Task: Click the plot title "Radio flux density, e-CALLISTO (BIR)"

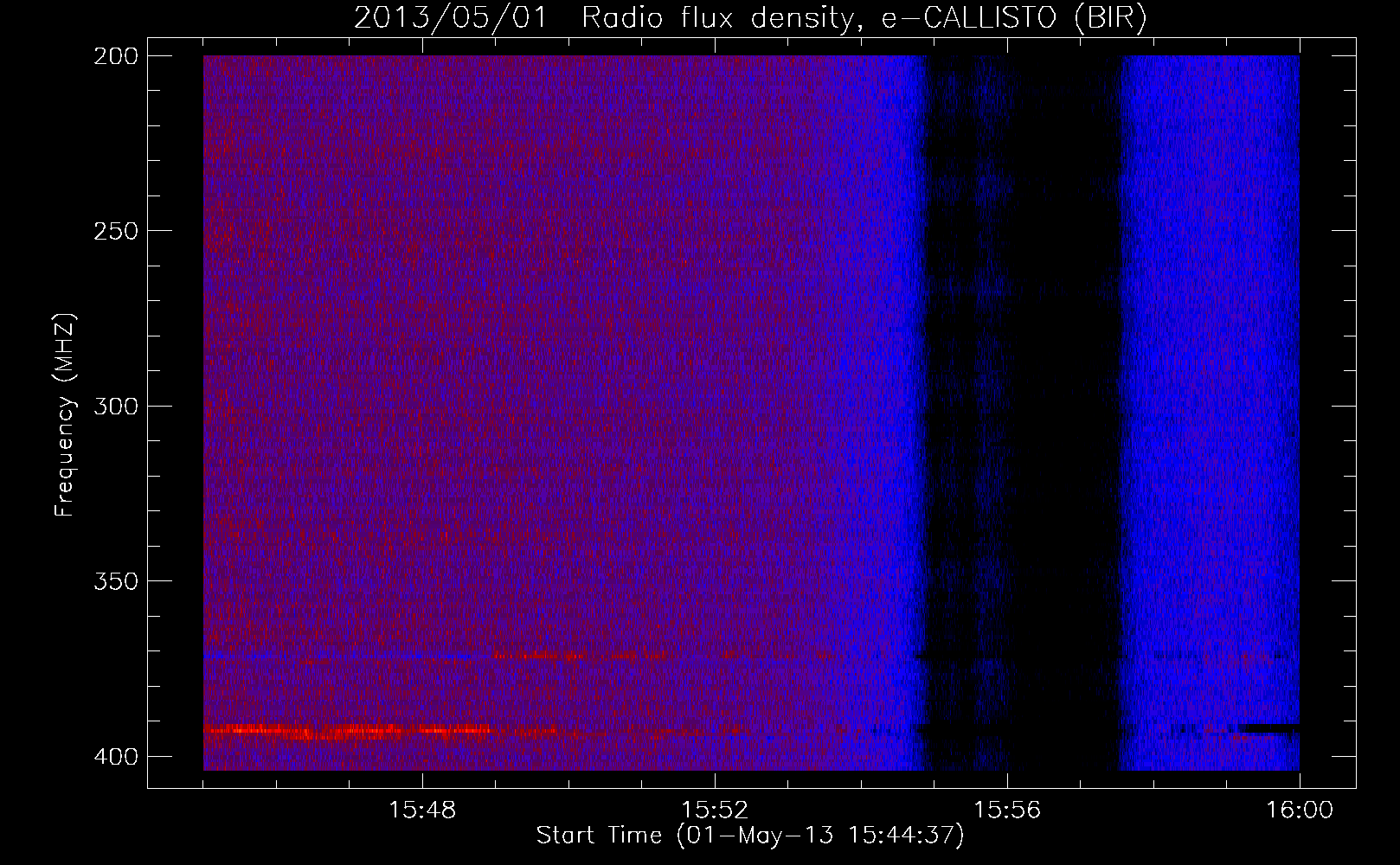Action: pos(864,18)
